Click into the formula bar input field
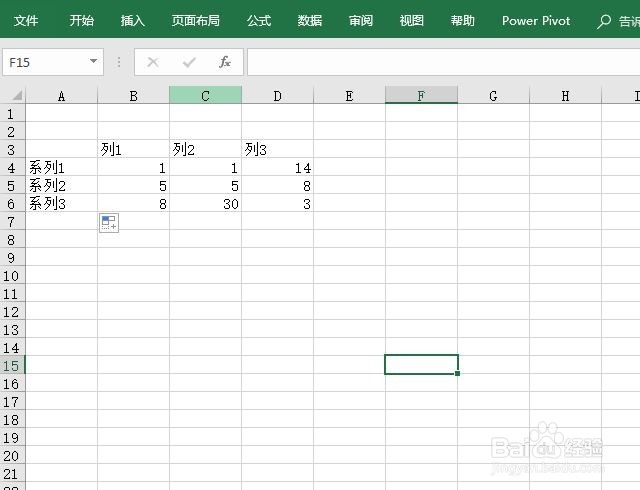Viewport: 640px width, 490px height. [x=444, y=62]
